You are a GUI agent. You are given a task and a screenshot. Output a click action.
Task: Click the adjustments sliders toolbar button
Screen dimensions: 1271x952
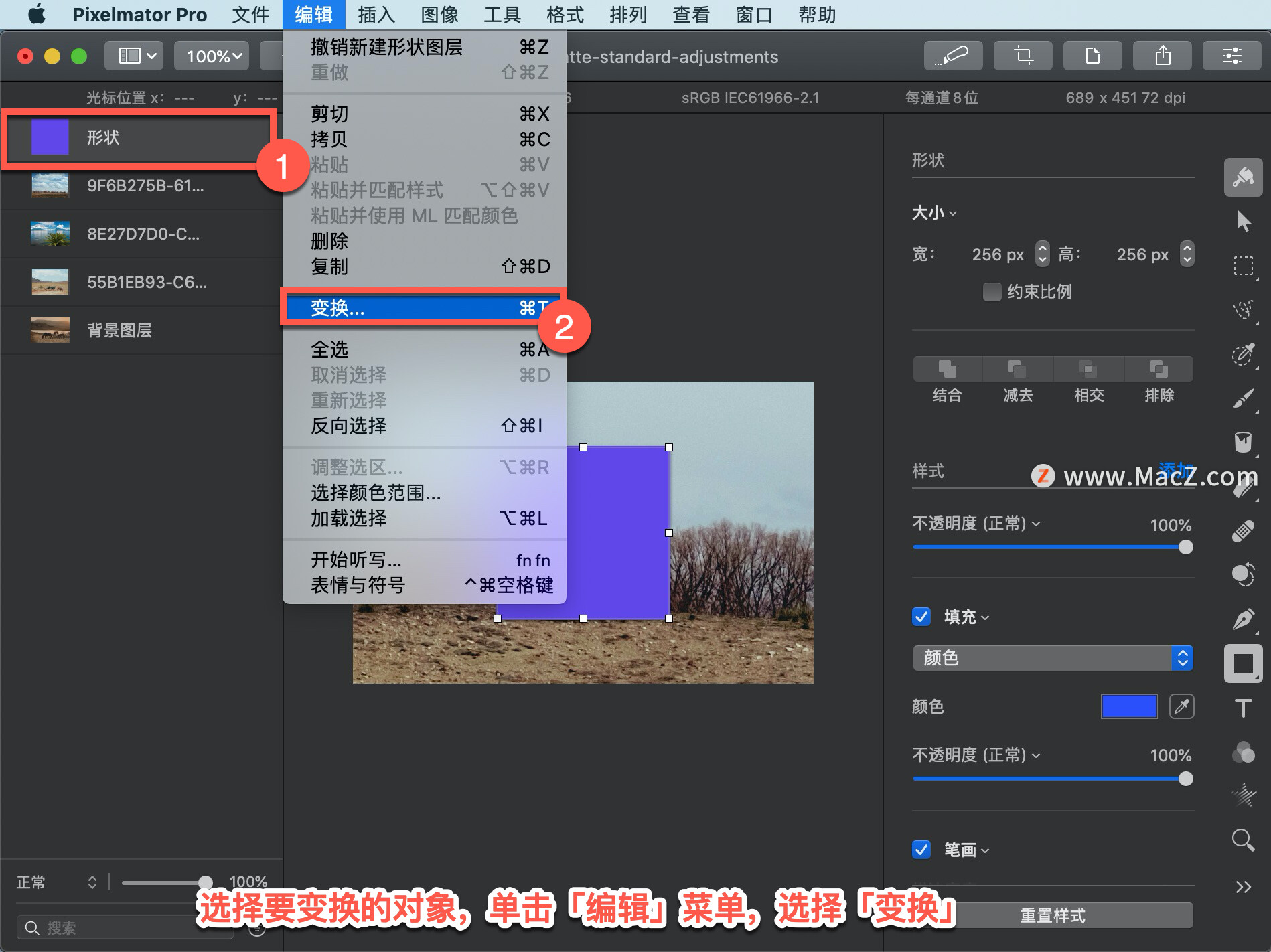point(1231,56)
